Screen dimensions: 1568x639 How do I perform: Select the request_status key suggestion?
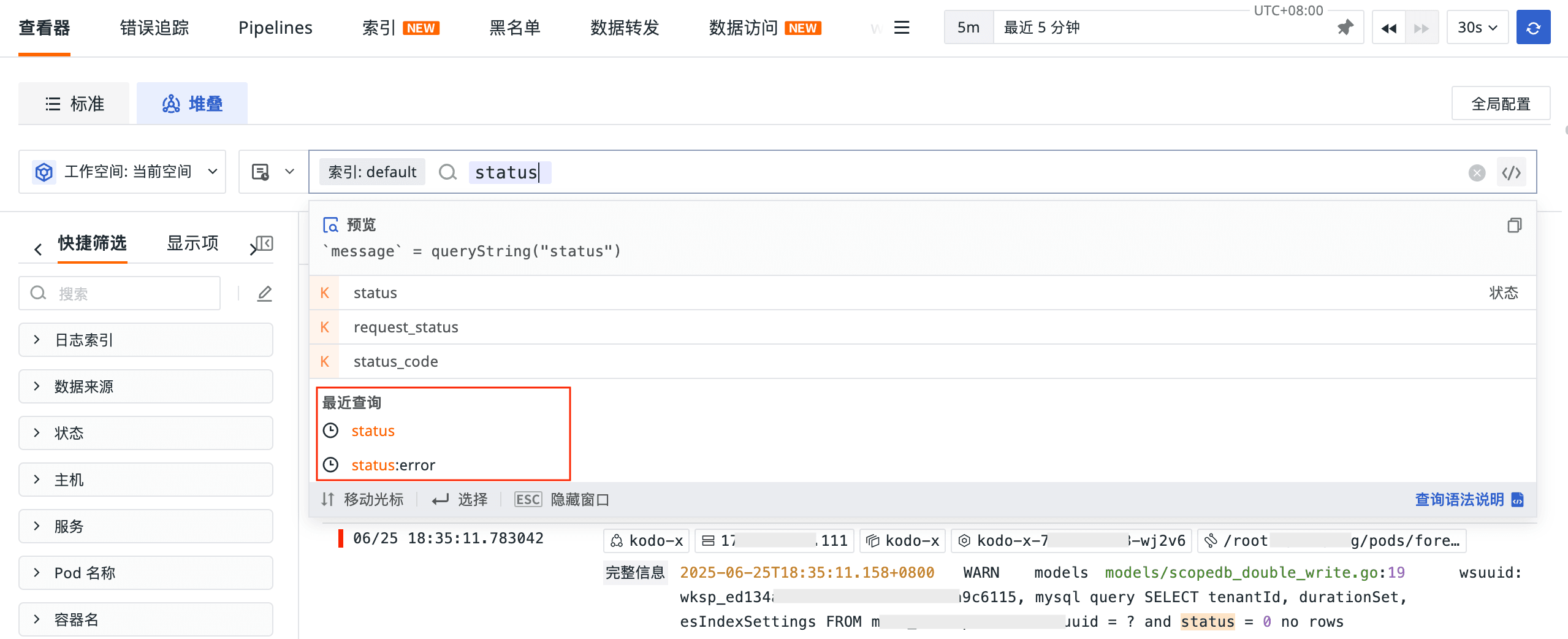coord(923,327)
